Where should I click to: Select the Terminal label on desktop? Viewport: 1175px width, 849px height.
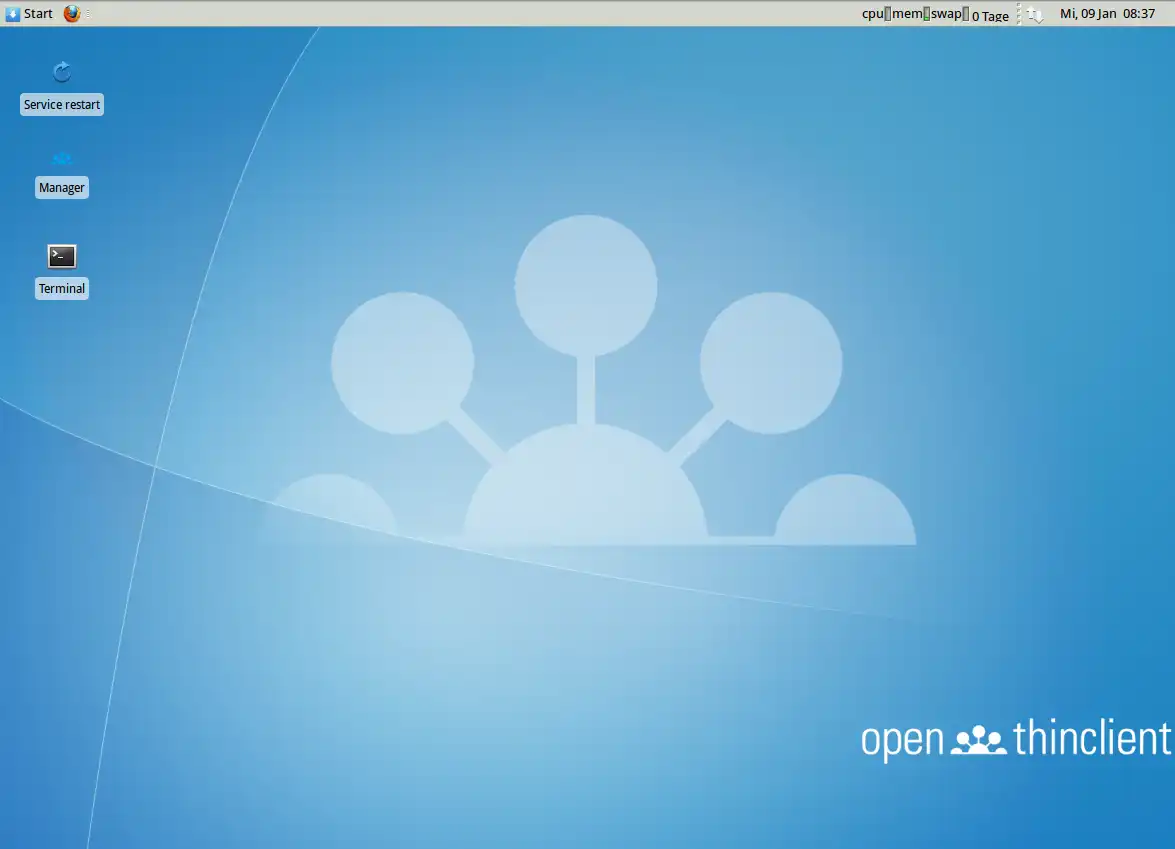62,288
